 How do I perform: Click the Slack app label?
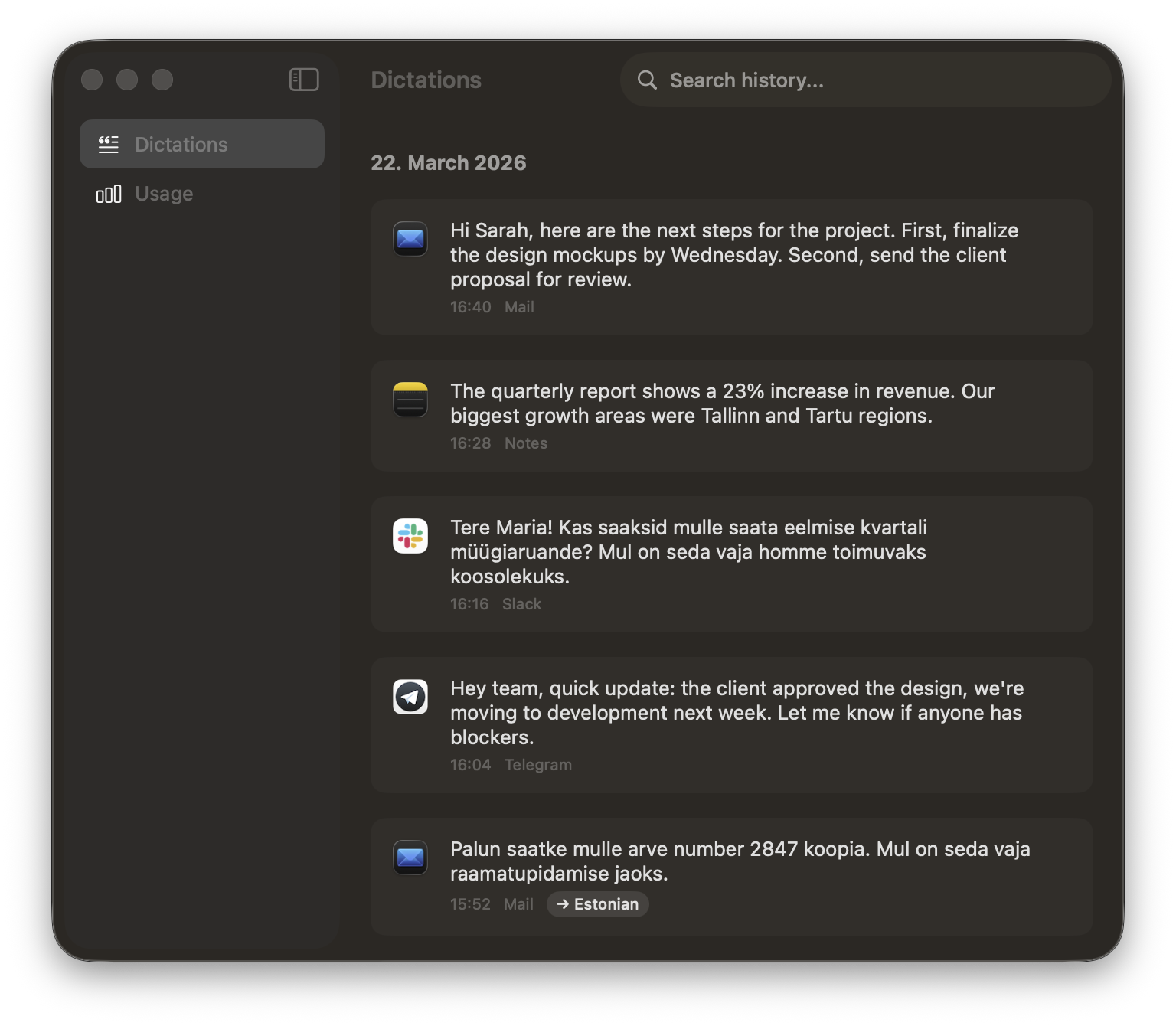[521, 604]
